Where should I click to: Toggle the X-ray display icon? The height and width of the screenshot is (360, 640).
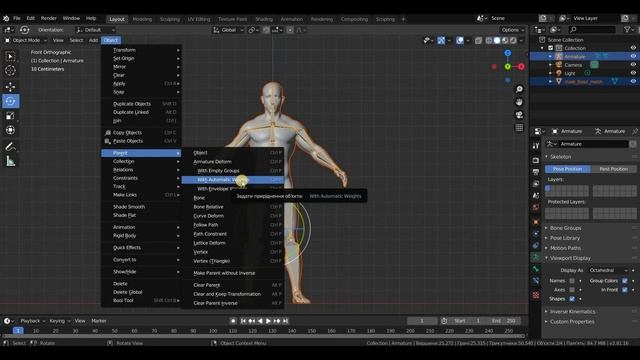click(478, 40)
